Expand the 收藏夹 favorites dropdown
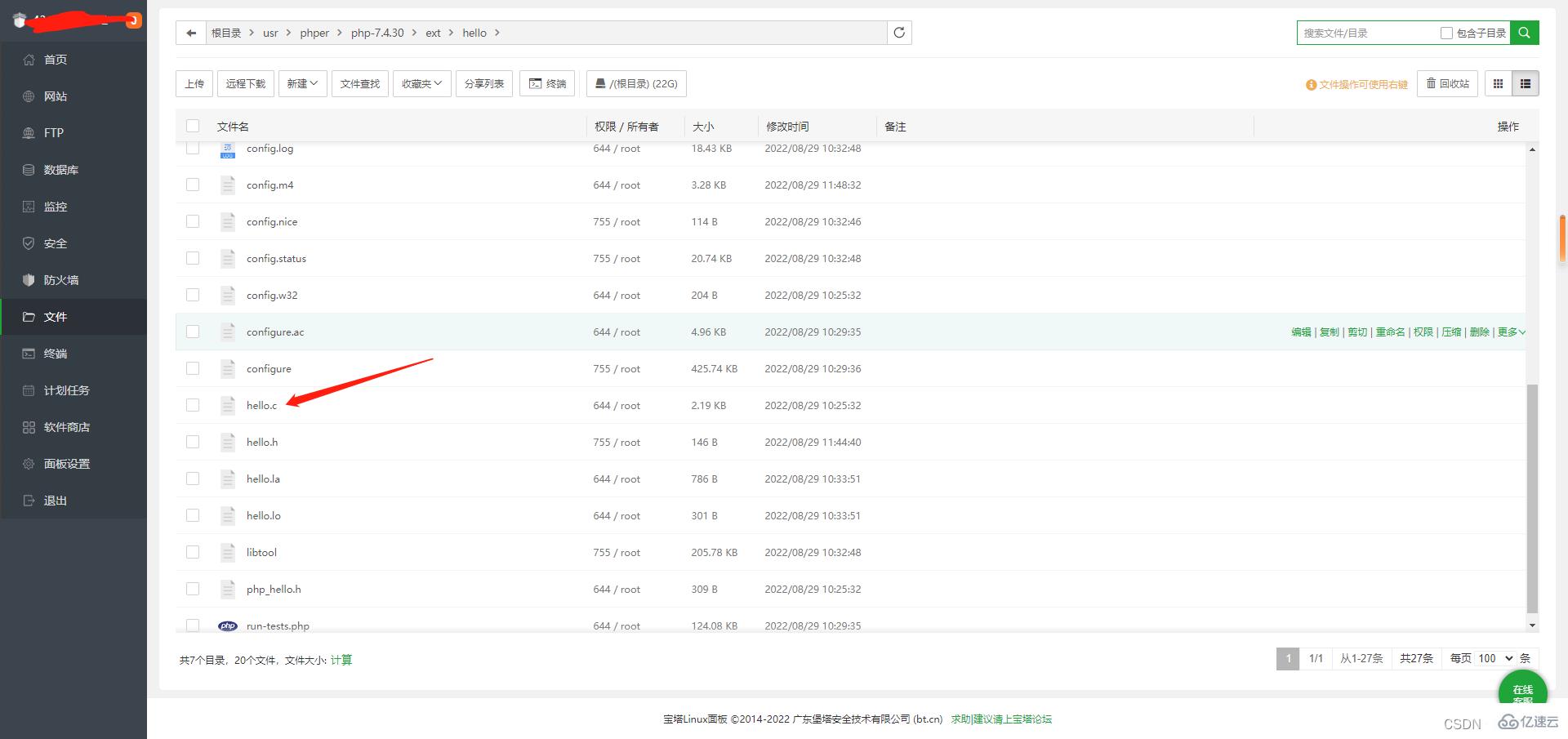 coord(422,83)
